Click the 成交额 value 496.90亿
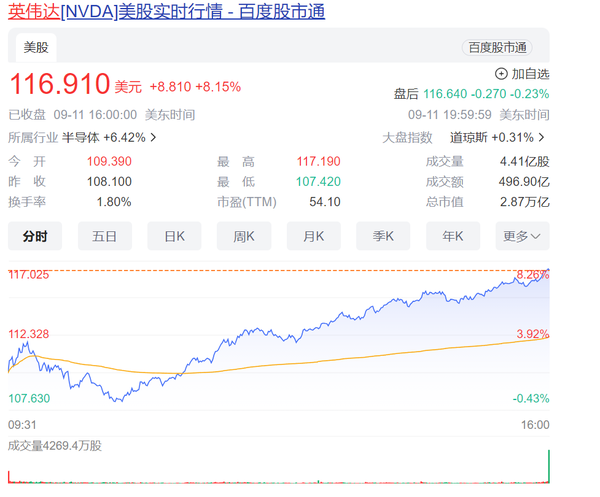This screenshot has height=497, width=600. point(524,182)
